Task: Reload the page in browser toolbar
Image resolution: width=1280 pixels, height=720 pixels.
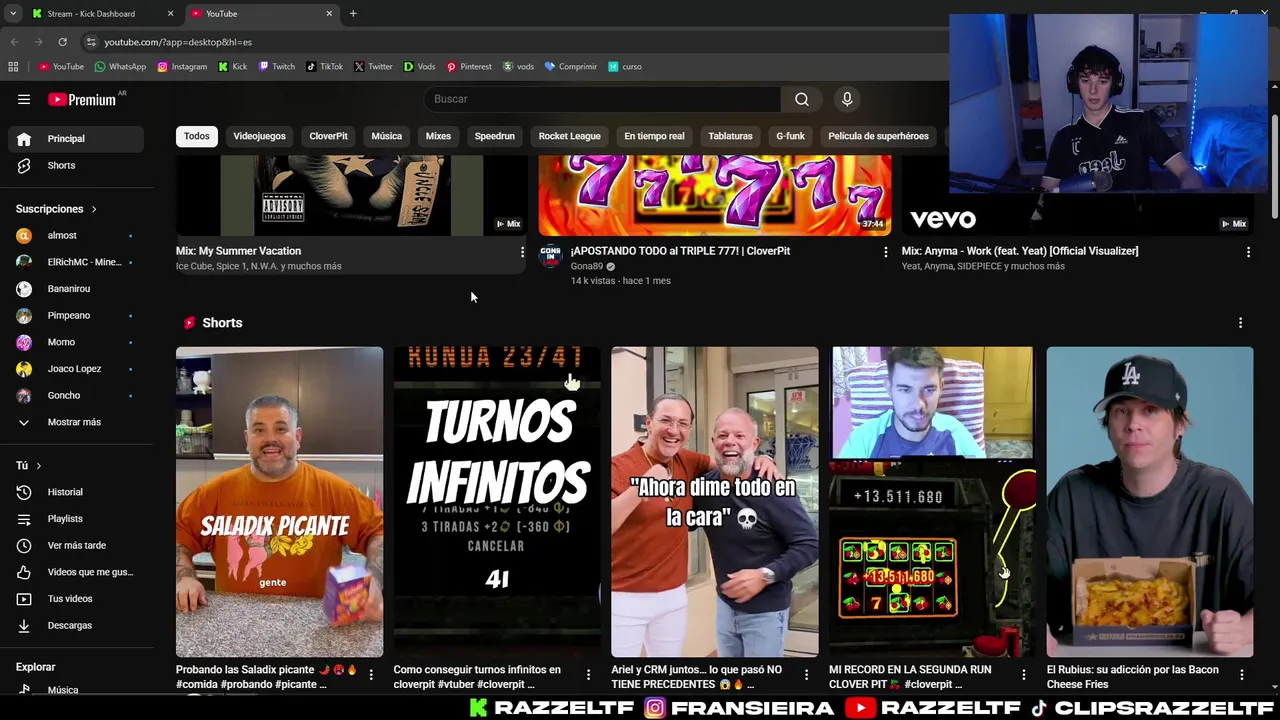Action: tap(62, 42)
